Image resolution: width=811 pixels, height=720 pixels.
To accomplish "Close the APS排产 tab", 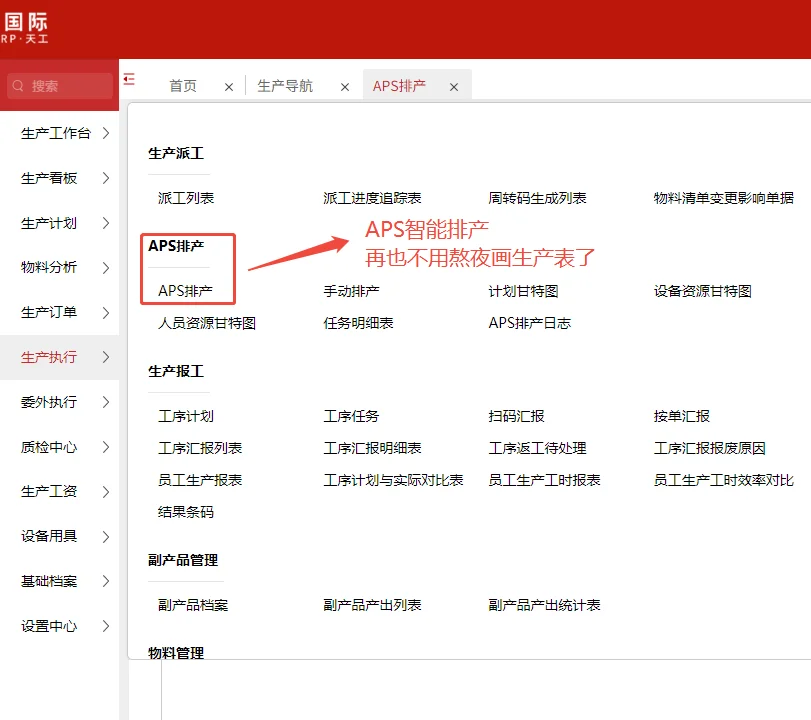I will (x=454, y=86).
